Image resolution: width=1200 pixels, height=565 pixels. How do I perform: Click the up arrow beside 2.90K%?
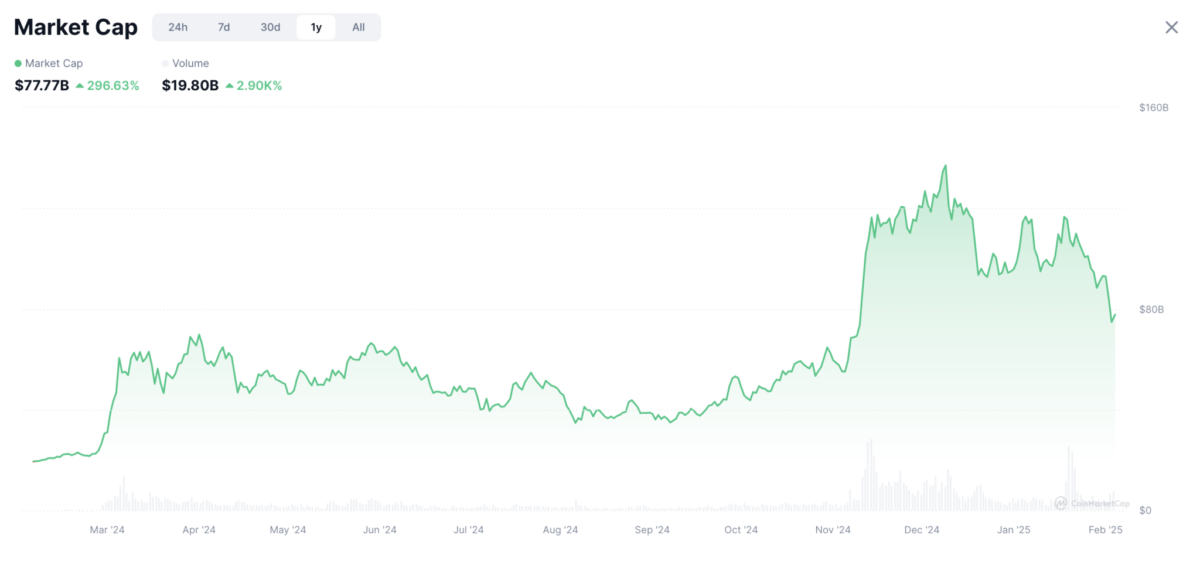click(x=229, y=86)
